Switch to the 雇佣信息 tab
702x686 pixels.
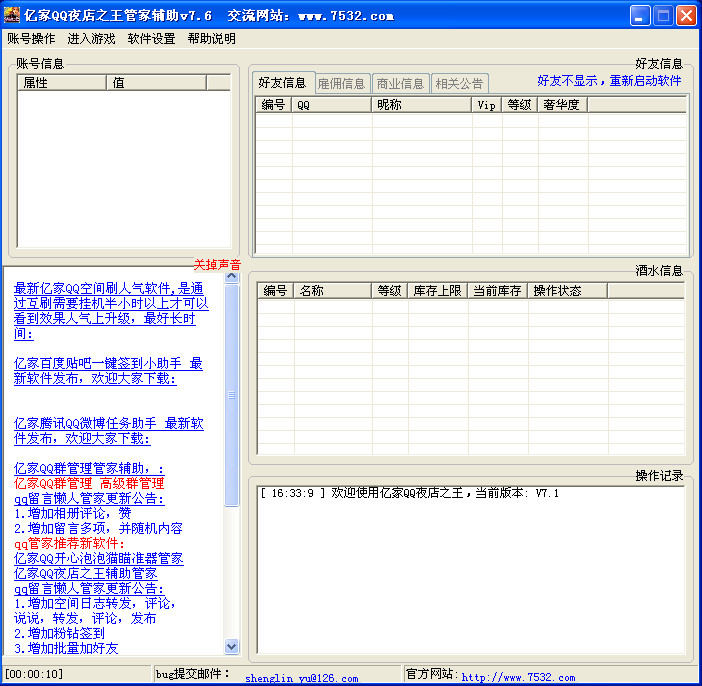coord(342,84)
